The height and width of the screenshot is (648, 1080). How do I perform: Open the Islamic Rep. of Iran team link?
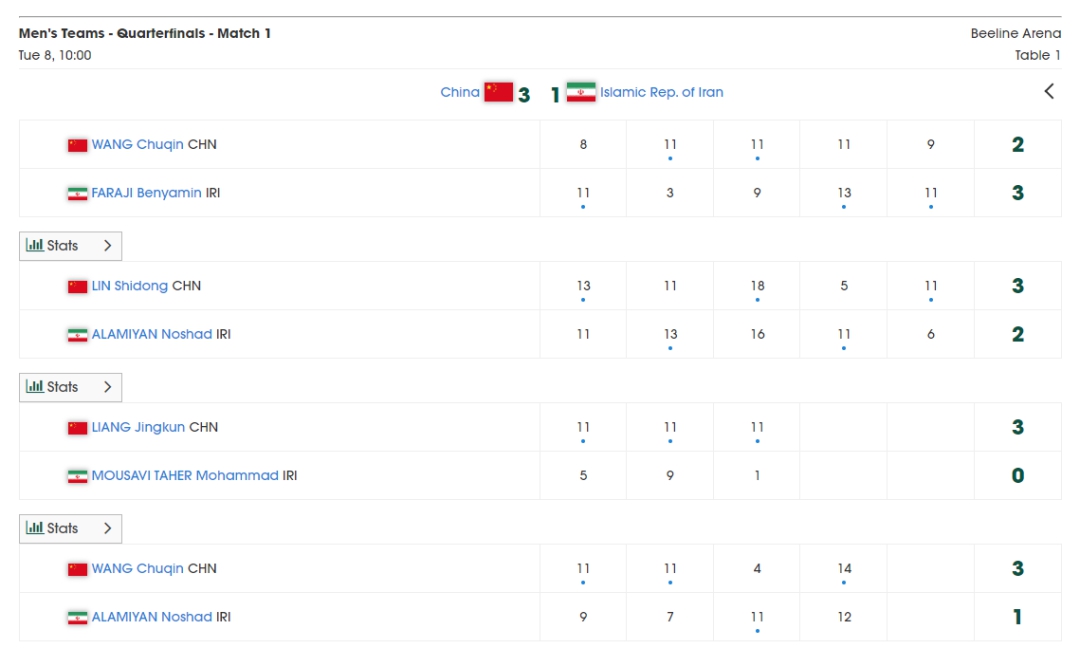(x=661, y=92)
